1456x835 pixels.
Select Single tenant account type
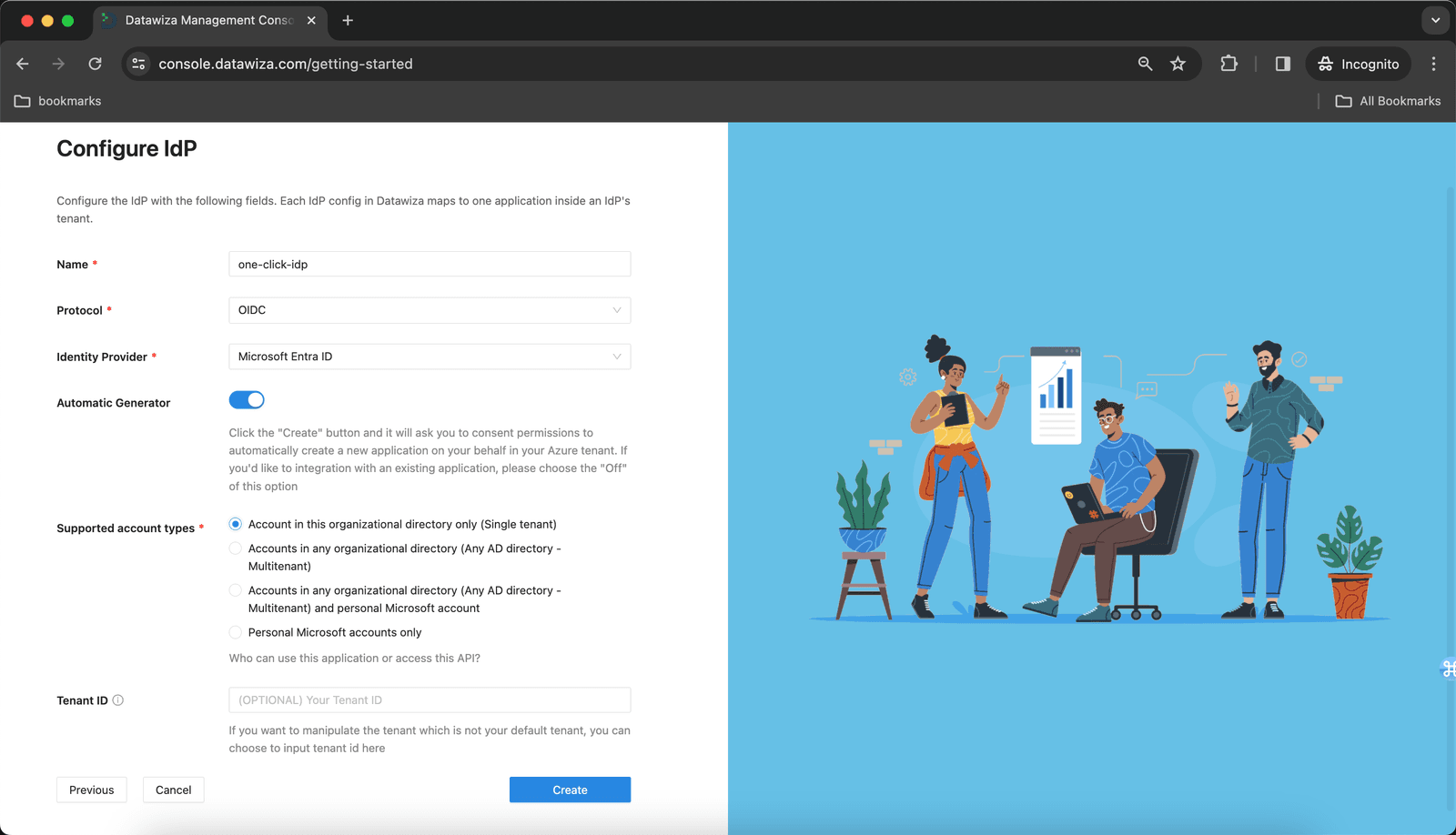(236, 524)
